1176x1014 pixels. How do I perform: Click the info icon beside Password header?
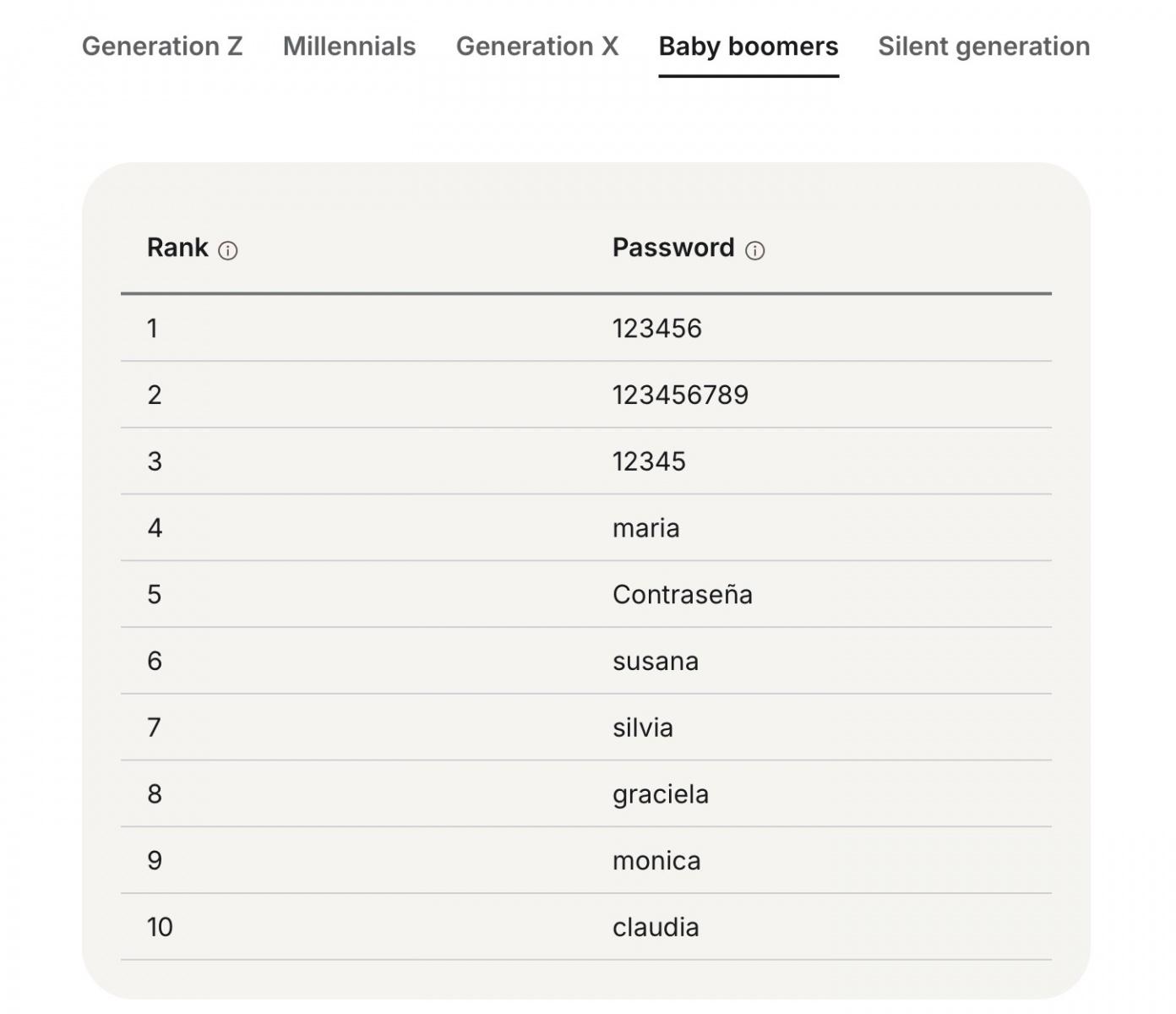pyautogui.click(x=754, y=251)
